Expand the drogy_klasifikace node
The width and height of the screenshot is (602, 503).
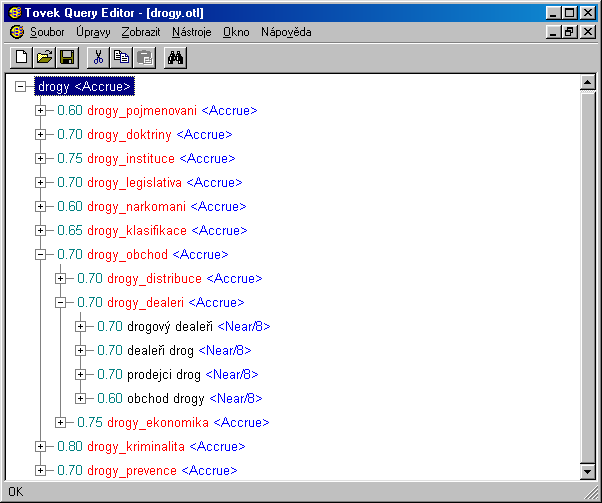tap(40, 231)
